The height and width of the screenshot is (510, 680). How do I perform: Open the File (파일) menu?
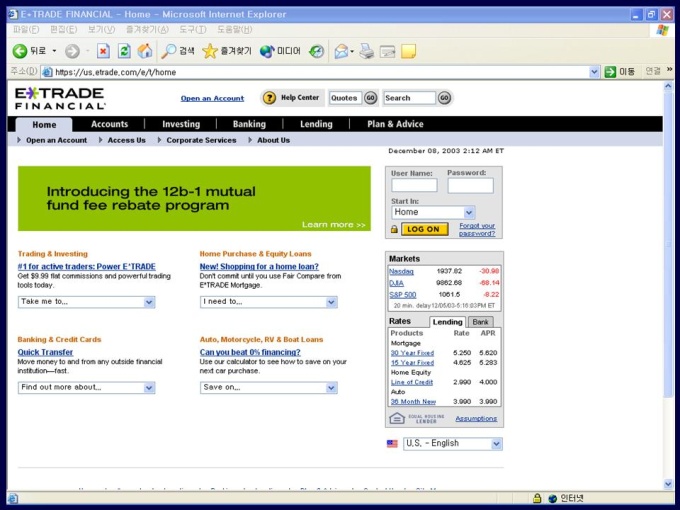[26, 29]
